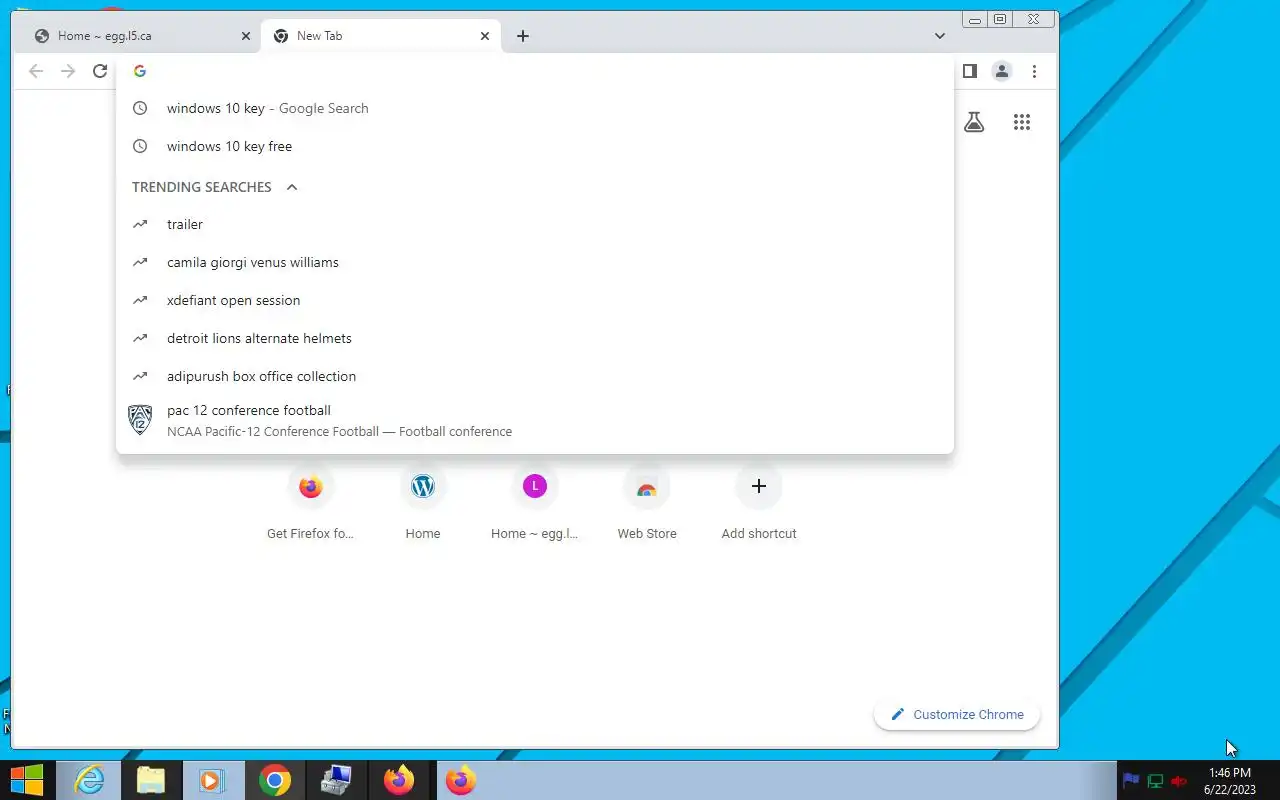Collapse the Trending Searches section
Viewport: 1280px width, 800px height.
(x=292, y=187)
